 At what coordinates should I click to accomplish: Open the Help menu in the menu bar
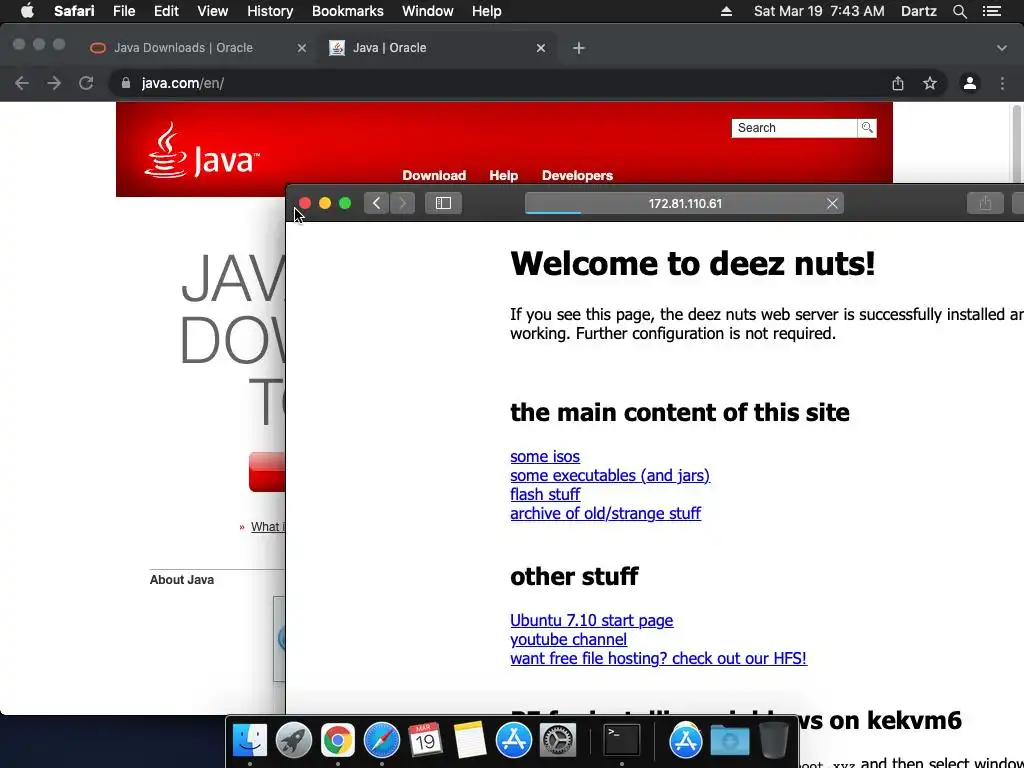coord(486,11)
